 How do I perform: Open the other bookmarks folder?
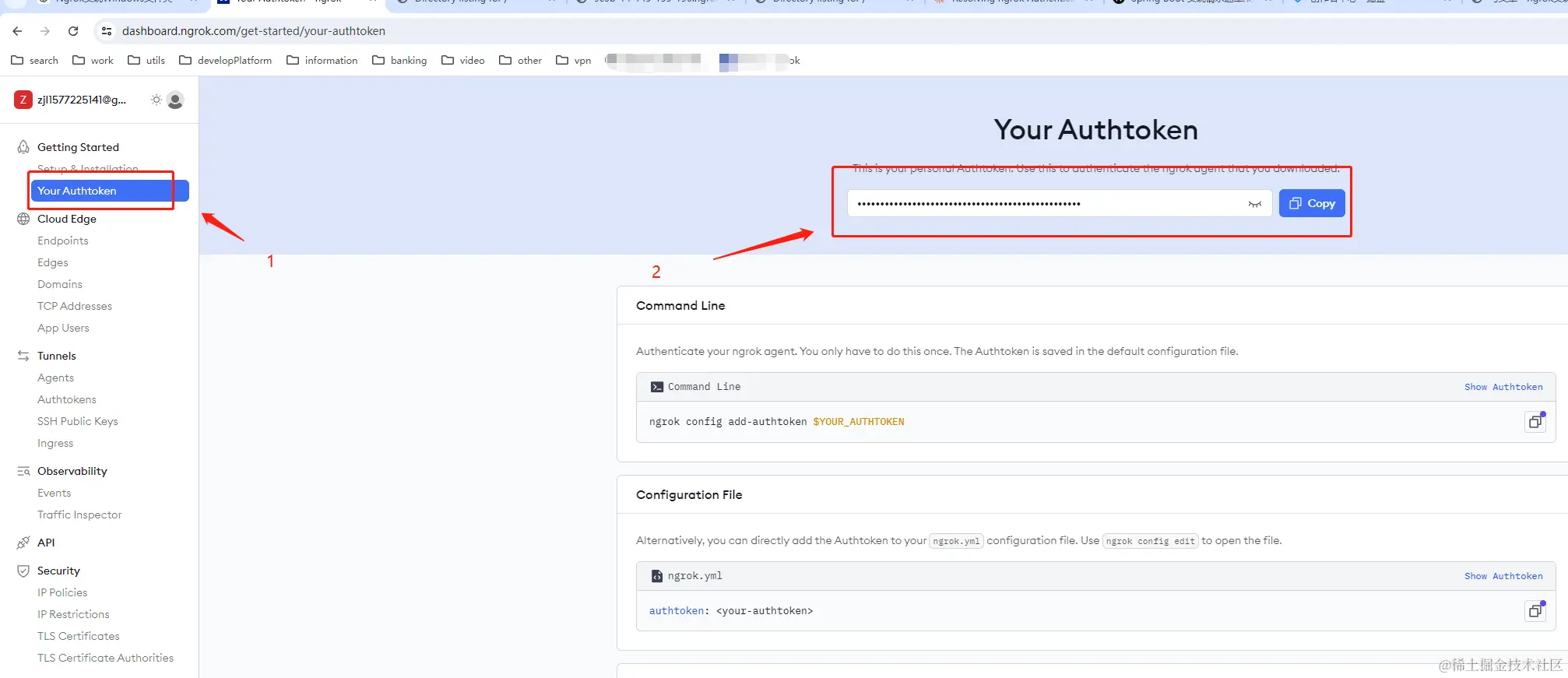(x=521, y=60)
